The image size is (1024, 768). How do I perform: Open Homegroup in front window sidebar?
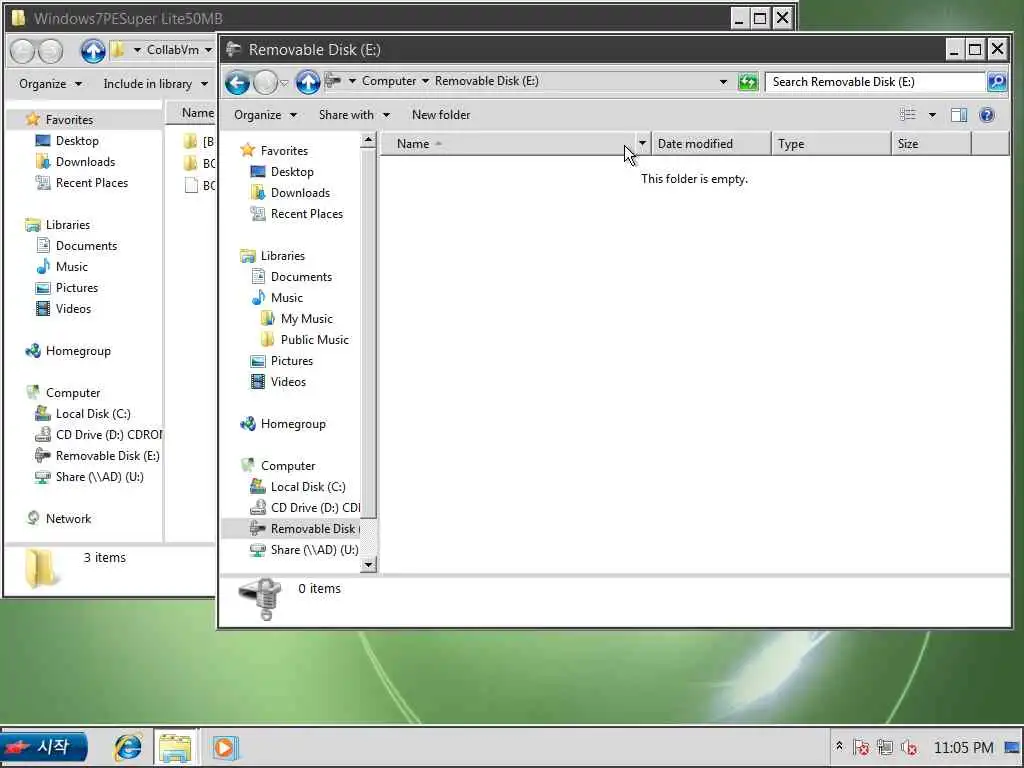[x=293, y=424]
